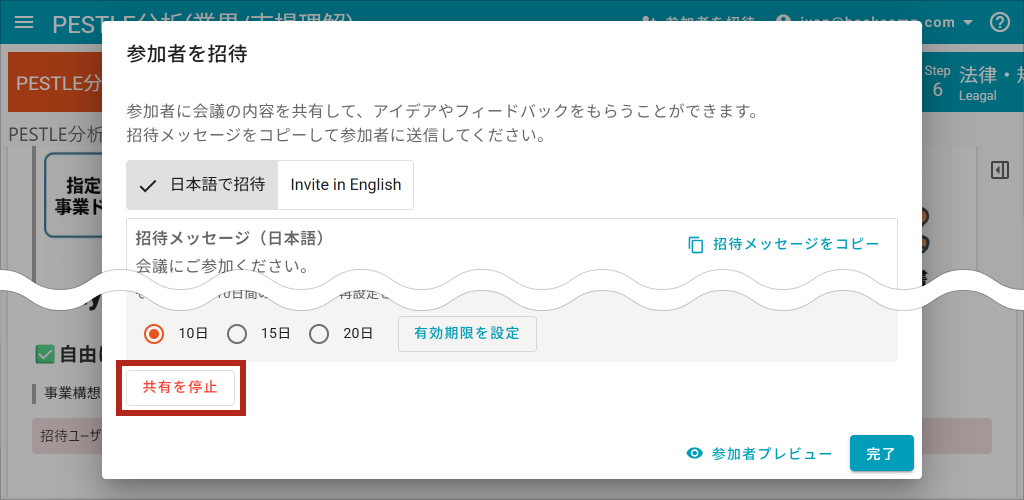Click the red 共有を停止 button
Screen dimensions: 1024x500
(180, 388)
